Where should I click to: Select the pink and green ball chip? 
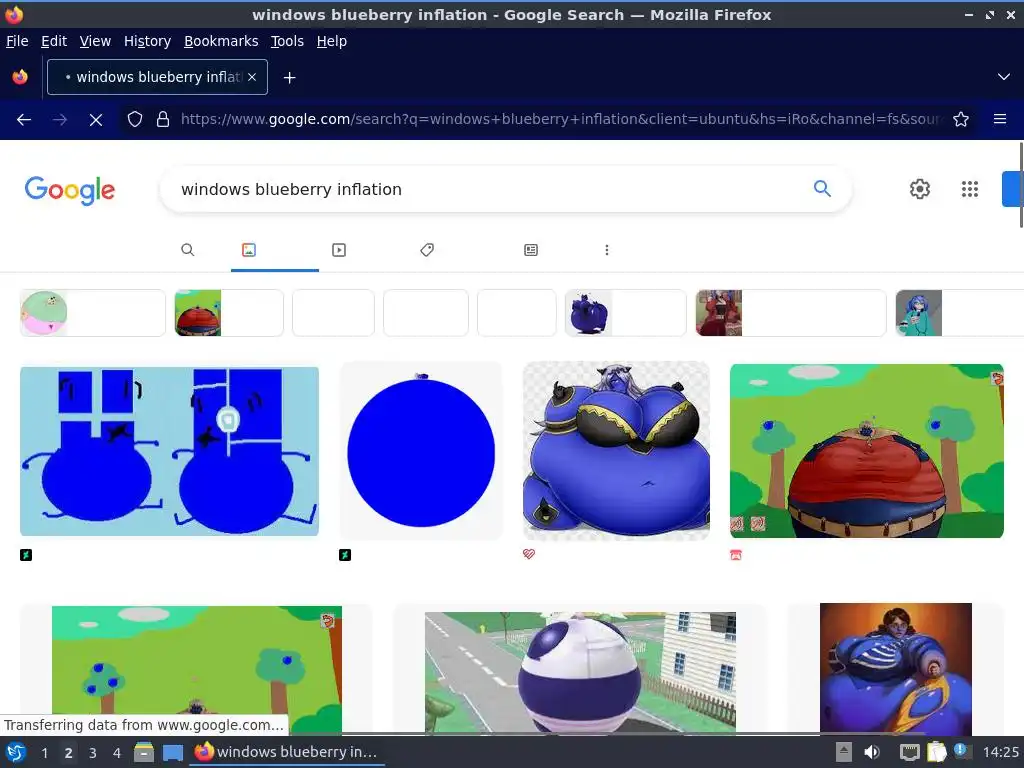tap(93, 313)
